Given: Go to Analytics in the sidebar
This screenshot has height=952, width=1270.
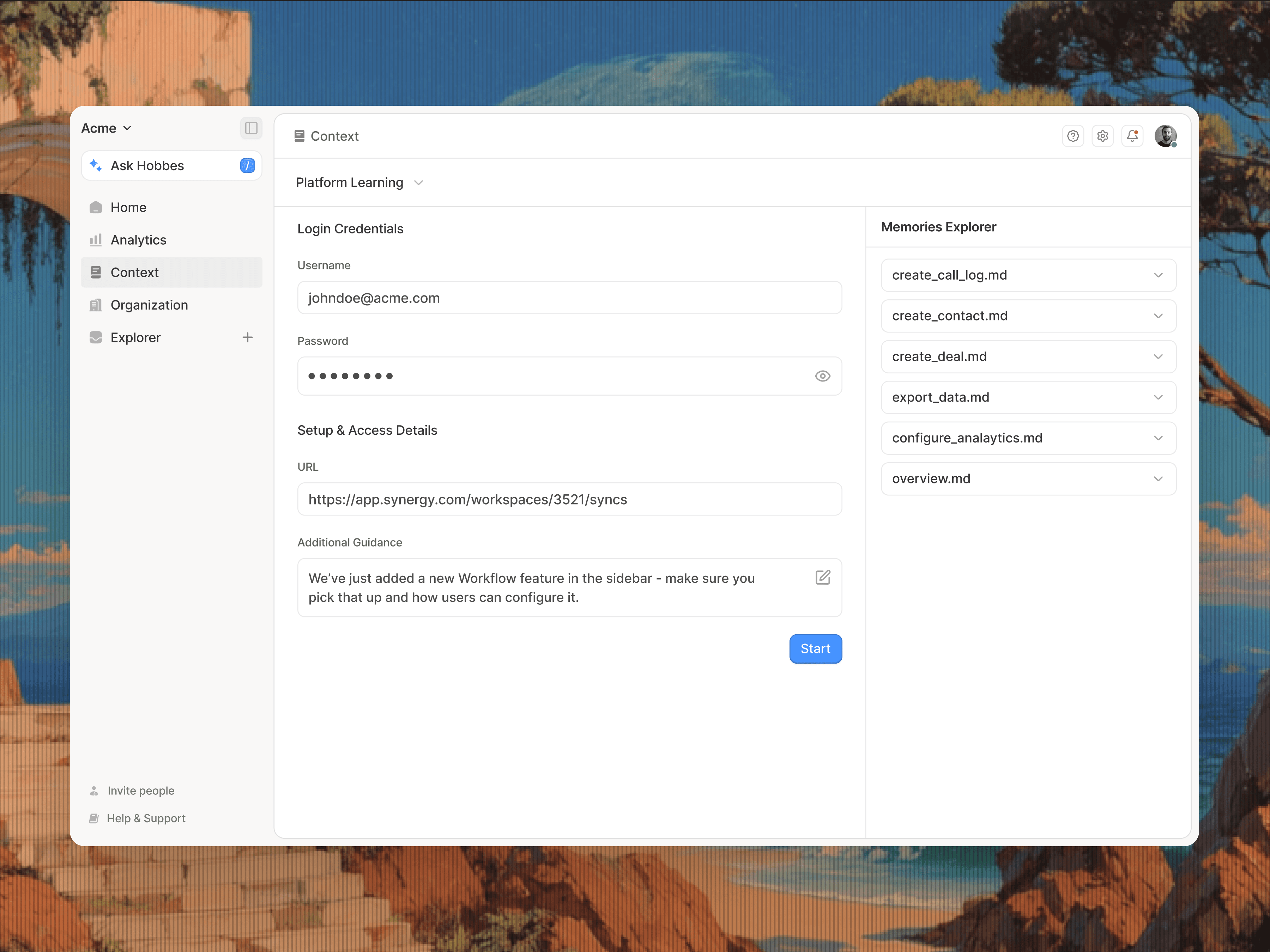Looking at the screenshot, I should pyautogui.click(x=138, y=240).
